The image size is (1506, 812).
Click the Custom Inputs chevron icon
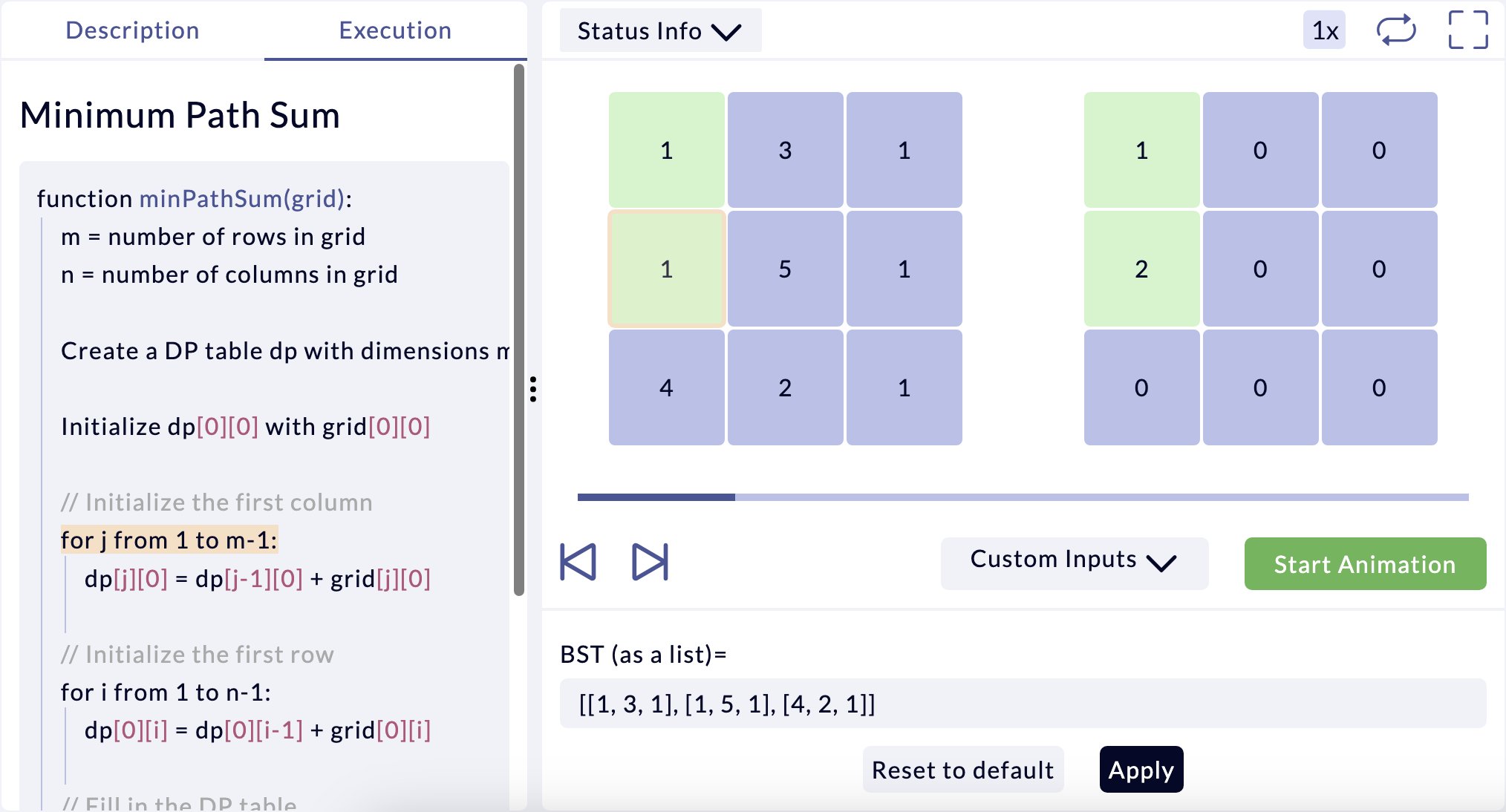1161,564
